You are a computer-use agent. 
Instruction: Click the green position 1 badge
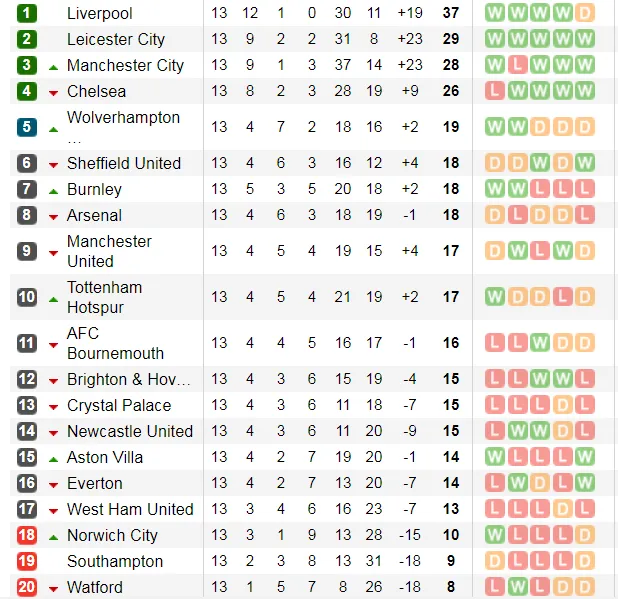[x=26, y=13]
